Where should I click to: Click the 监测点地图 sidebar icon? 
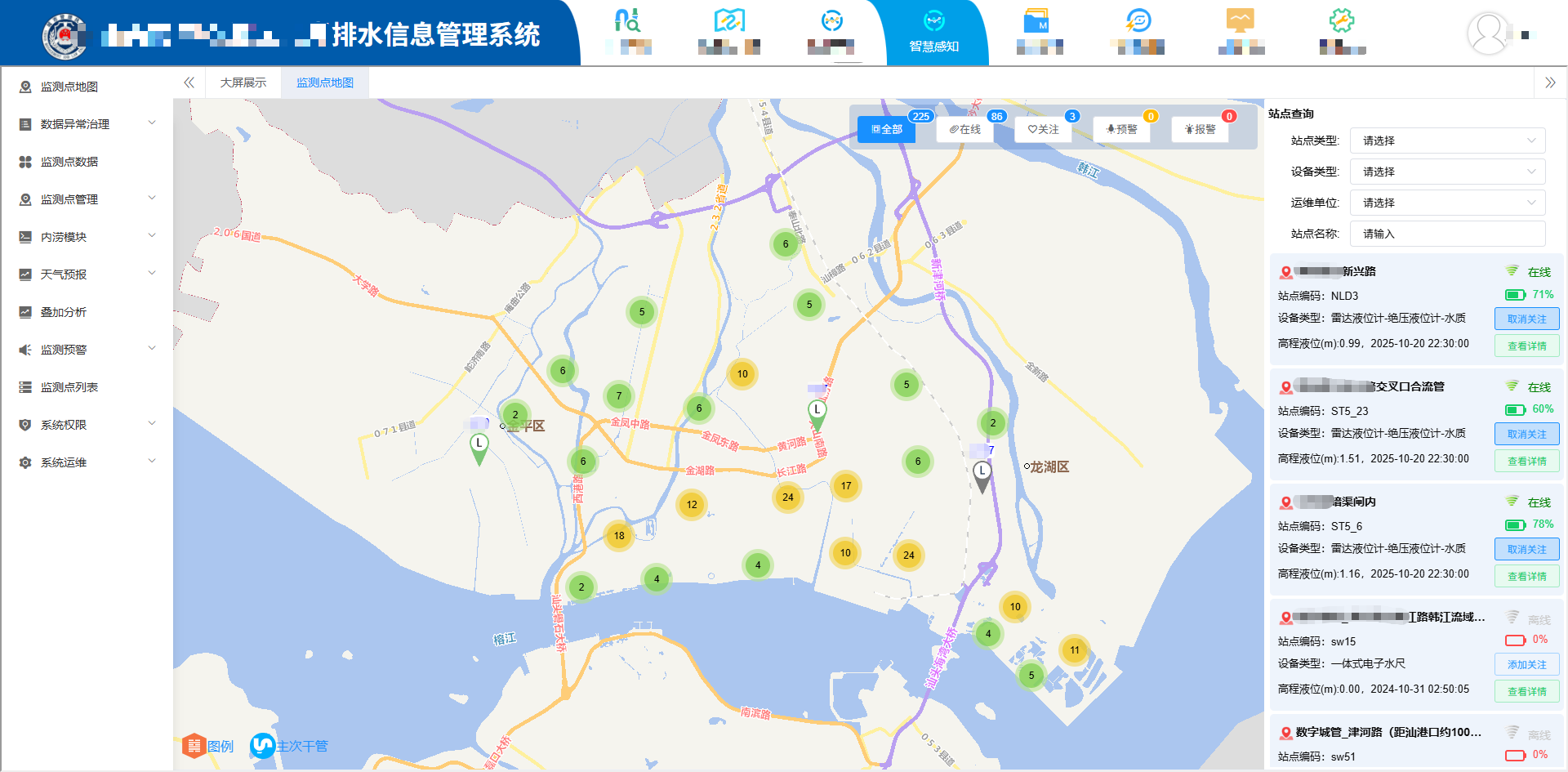click(25, 87)
